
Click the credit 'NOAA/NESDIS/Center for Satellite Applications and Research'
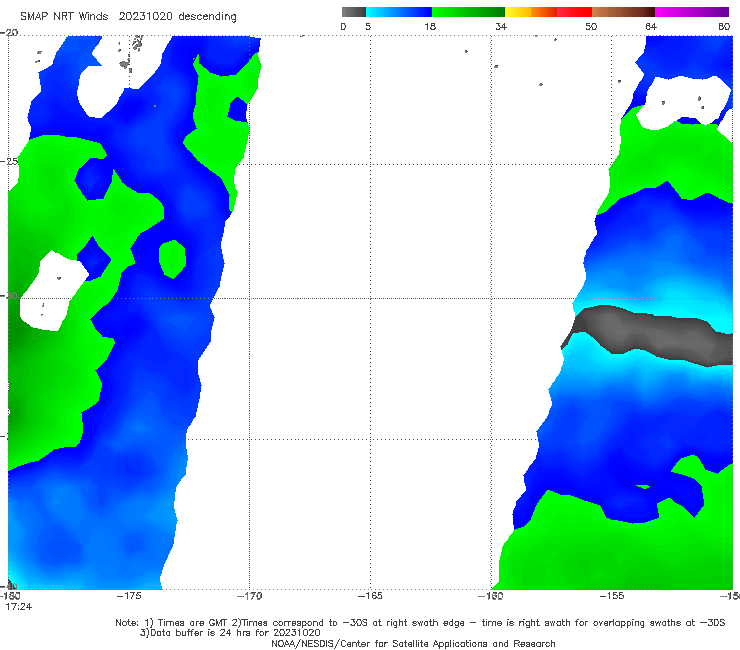413,643
